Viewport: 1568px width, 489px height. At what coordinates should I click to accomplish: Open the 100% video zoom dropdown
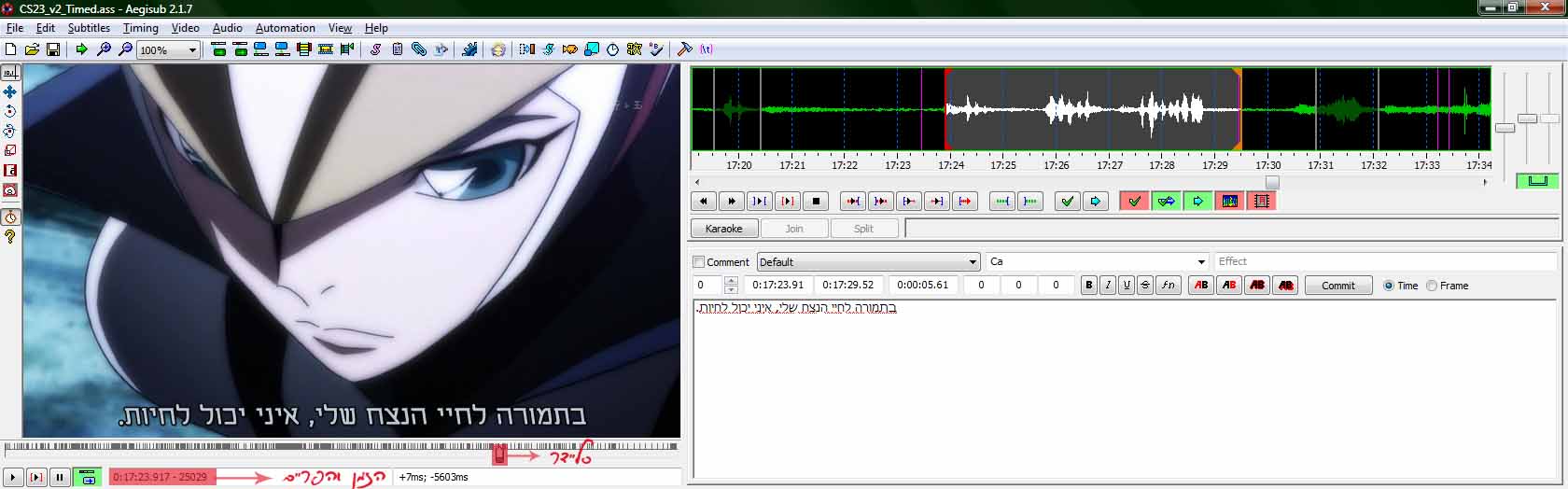[x=168, y=50]
